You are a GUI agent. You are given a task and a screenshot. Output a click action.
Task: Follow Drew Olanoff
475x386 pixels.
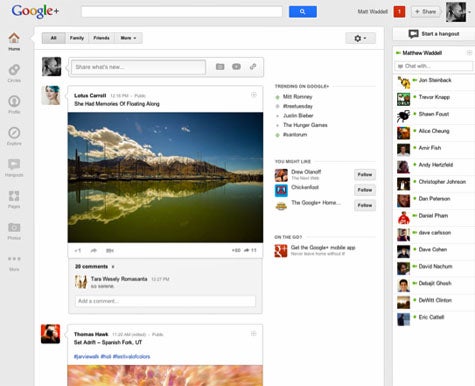point(365,174)
